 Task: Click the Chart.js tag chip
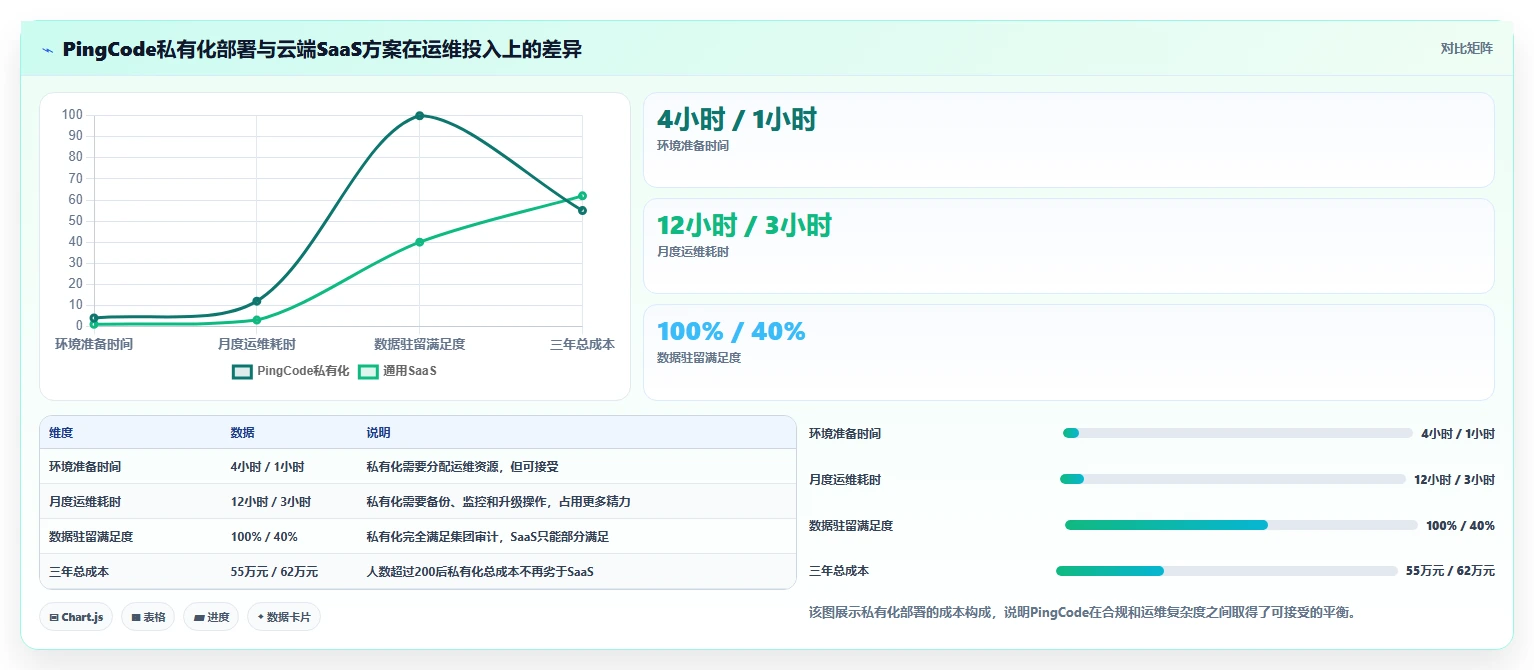tap(76, 617)
